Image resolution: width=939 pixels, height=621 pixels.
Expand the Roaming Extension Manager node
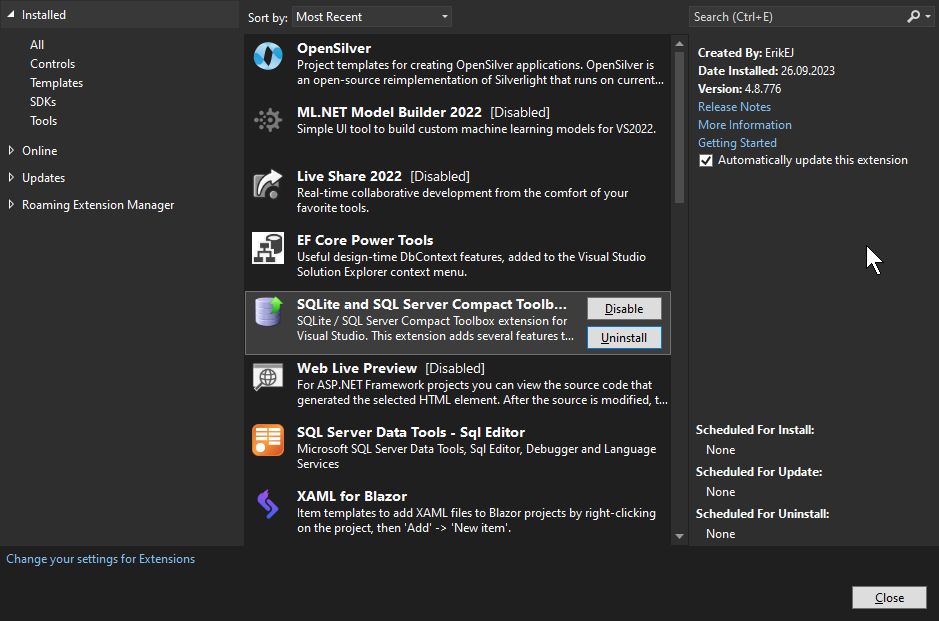11,205
